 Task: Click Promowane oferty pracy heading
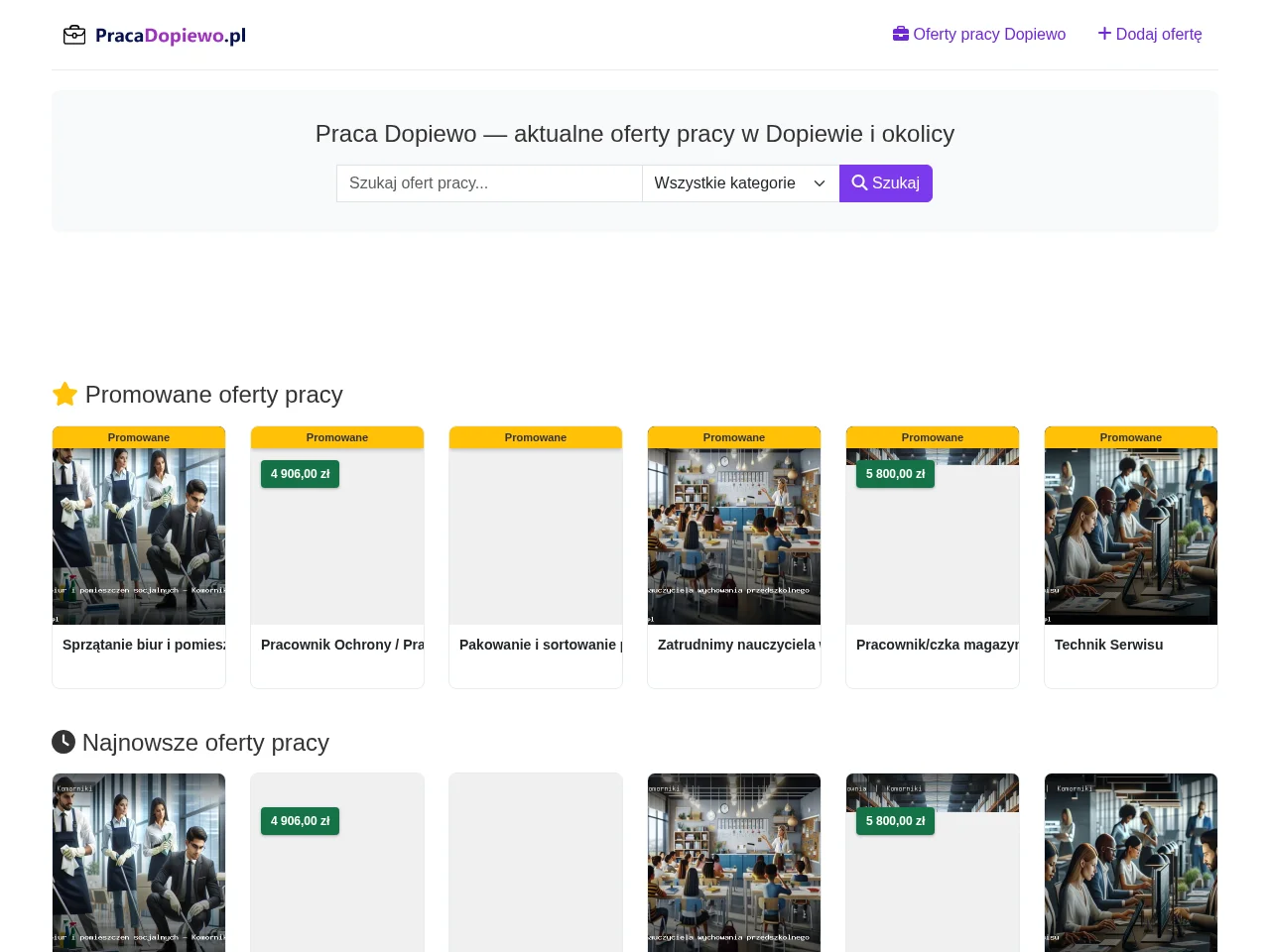click(x=214, y=395)
